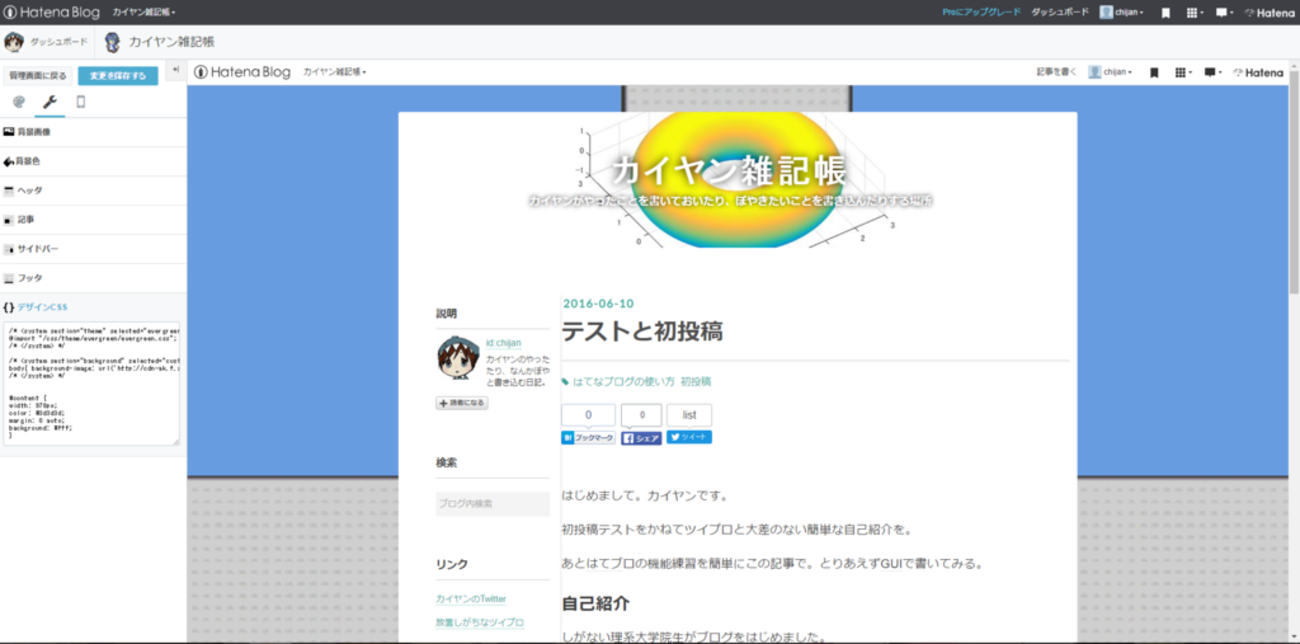Collapse the デザインCSS section

pos(93,307)
